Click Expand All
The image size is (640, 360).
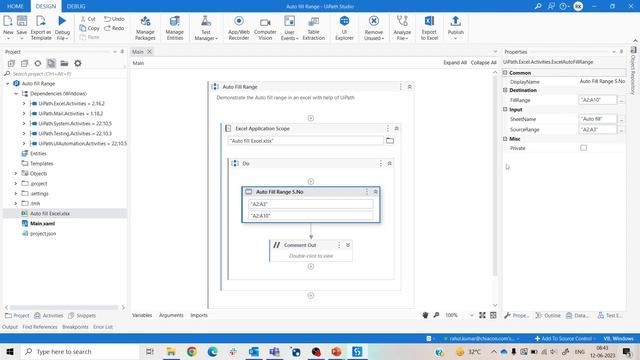point(455,62)
